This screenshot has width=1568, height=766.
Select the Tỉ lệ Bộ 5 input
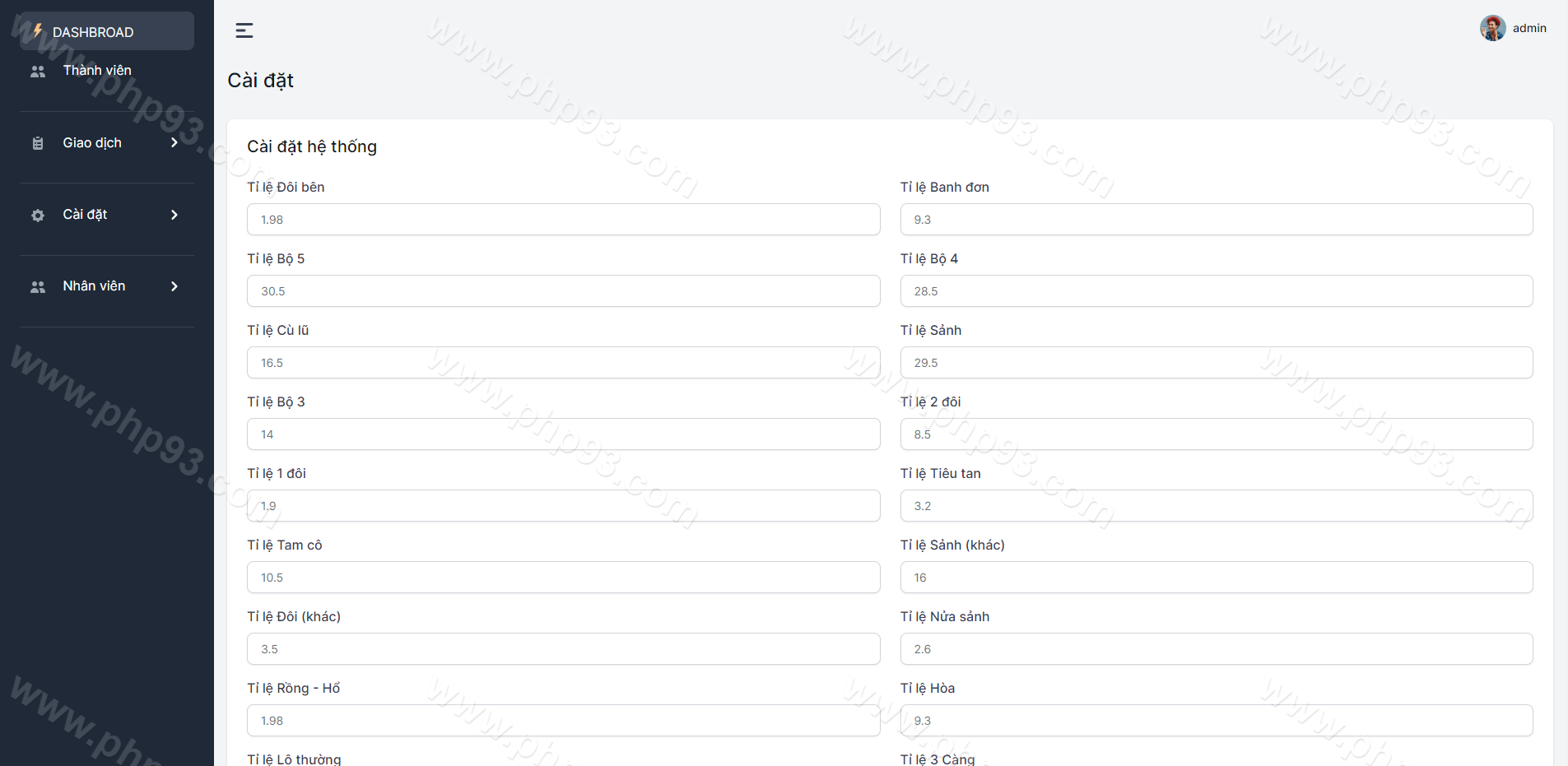tap(563, 291)
